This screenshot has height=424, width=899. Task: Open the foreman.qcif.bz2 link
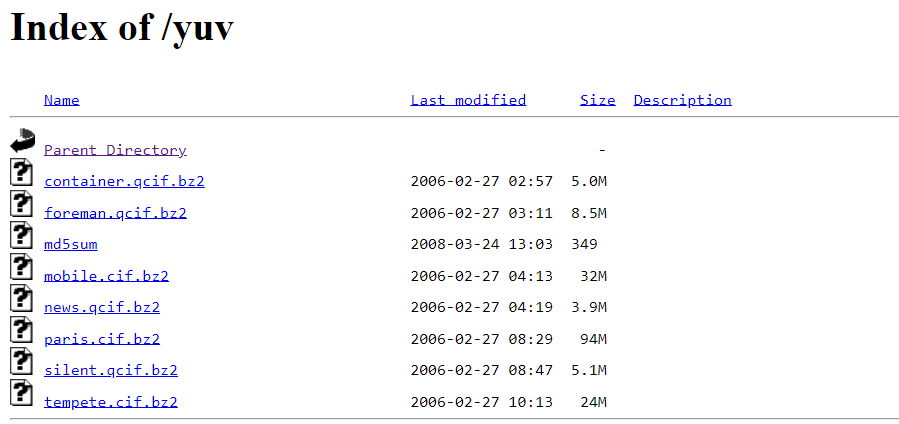(x=115, y=213)
